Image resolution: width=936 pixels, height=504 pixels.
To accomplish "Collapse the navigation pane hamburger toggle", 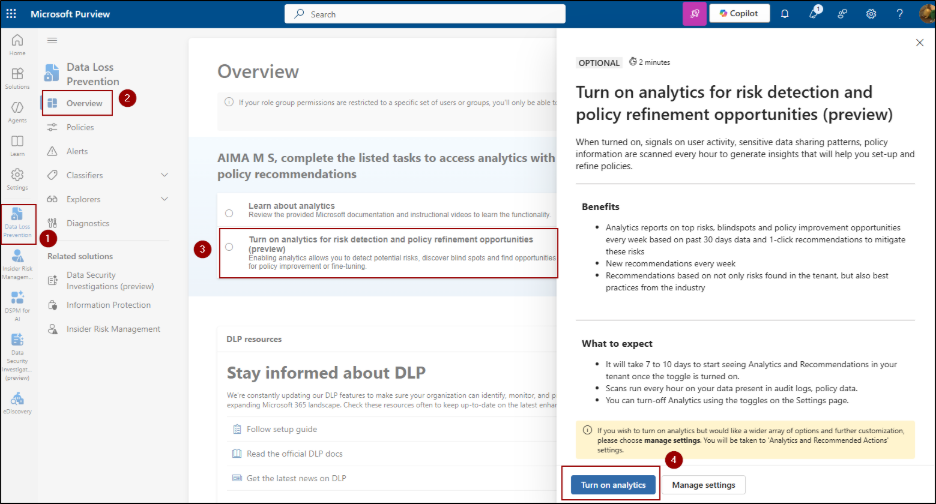I will (x=52, y=40).
